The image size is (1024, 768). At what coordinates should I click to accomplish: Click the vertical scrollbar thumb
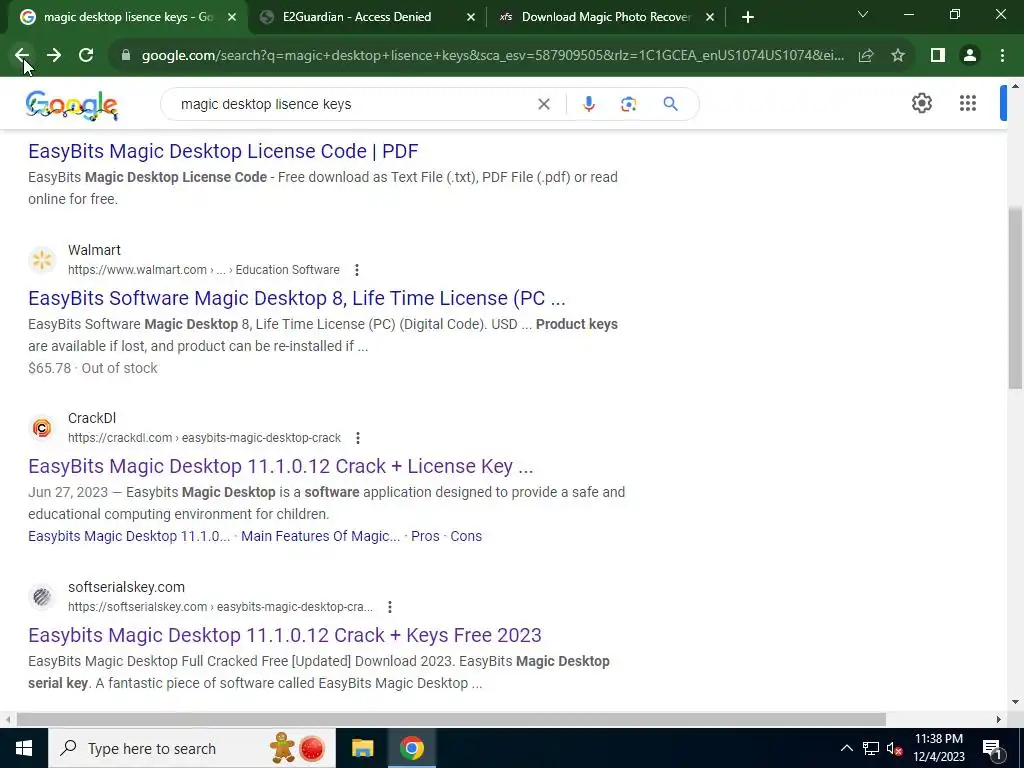[x=1015, y=298]
